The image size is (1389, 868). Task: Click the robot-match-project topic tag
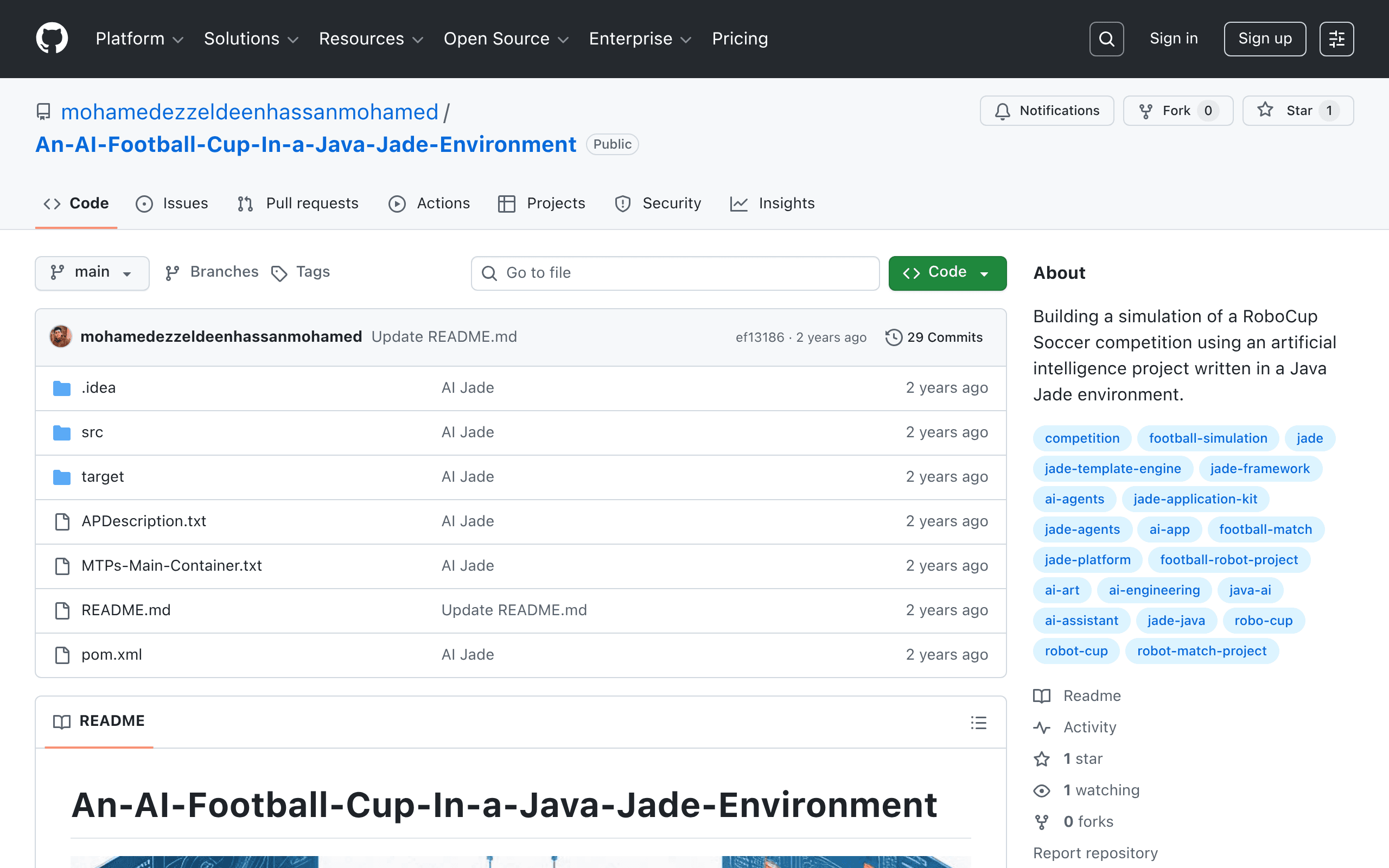1201,652
